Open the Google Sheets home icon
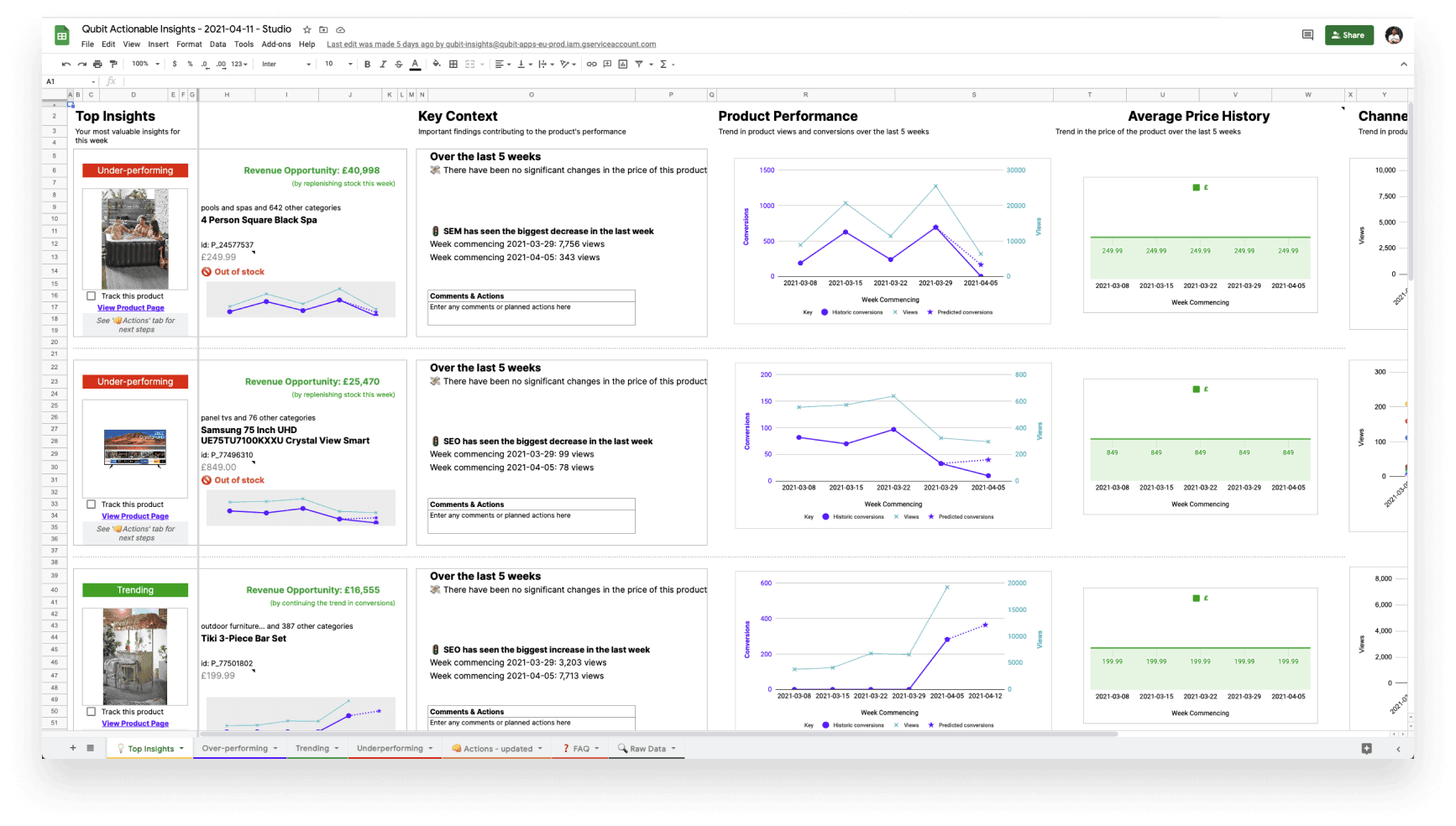 tap(62, 35)
